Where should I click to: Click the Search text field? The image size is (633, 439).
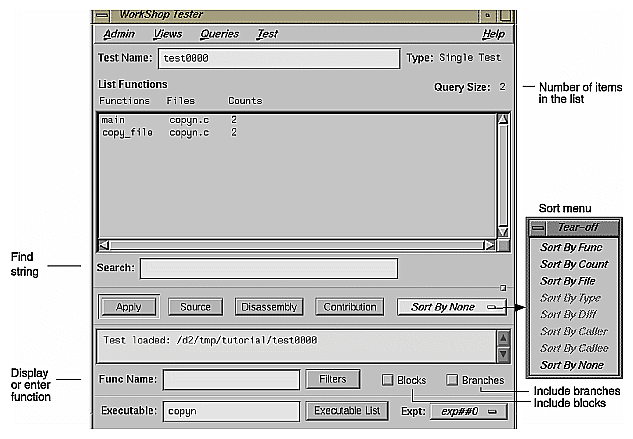[x=269, y=269]
